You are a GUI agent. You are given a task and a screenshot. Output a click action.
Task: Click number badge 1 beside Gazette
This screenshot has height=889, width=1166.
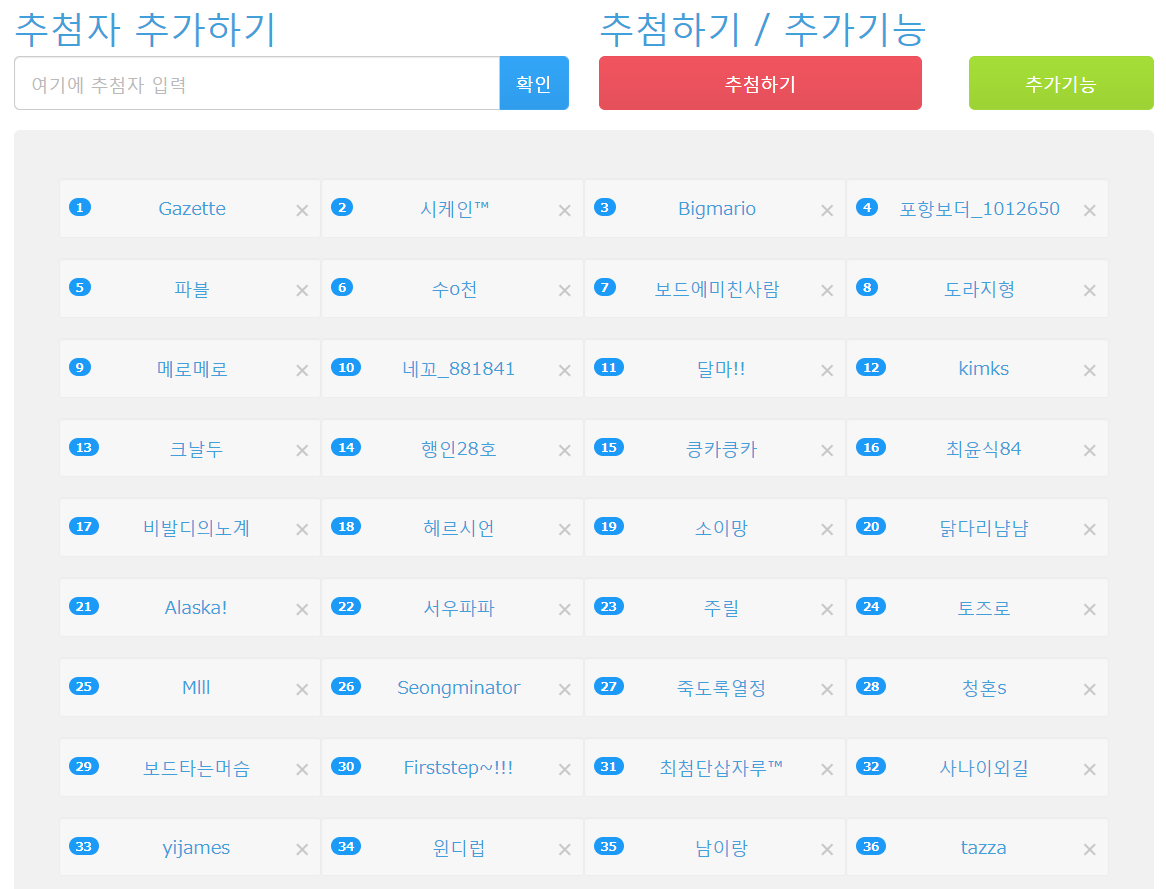coord(80,207)
